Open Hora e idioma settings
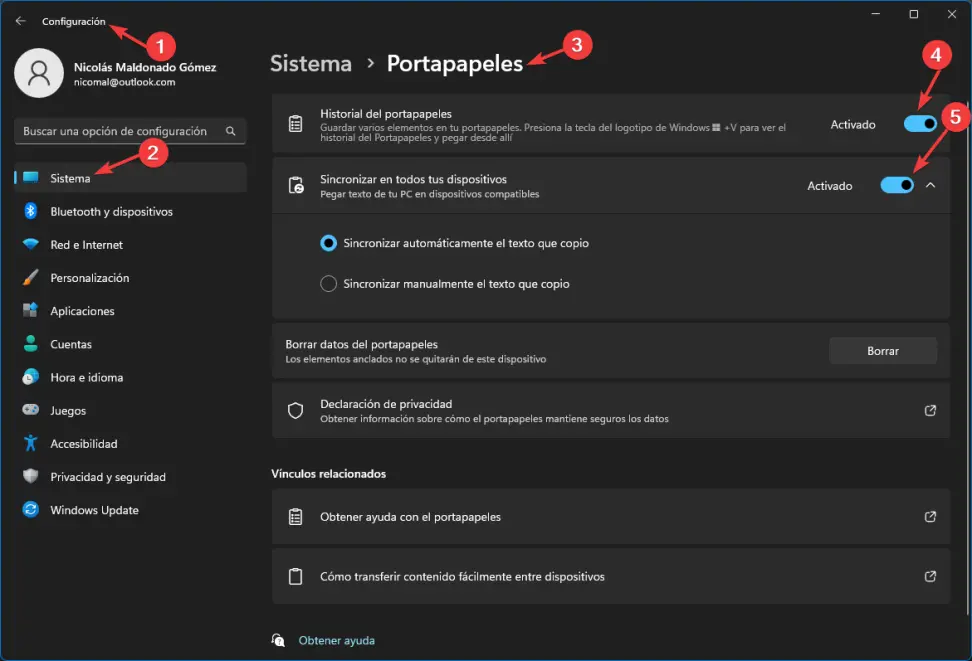972x661 pixels. point(130,377)
